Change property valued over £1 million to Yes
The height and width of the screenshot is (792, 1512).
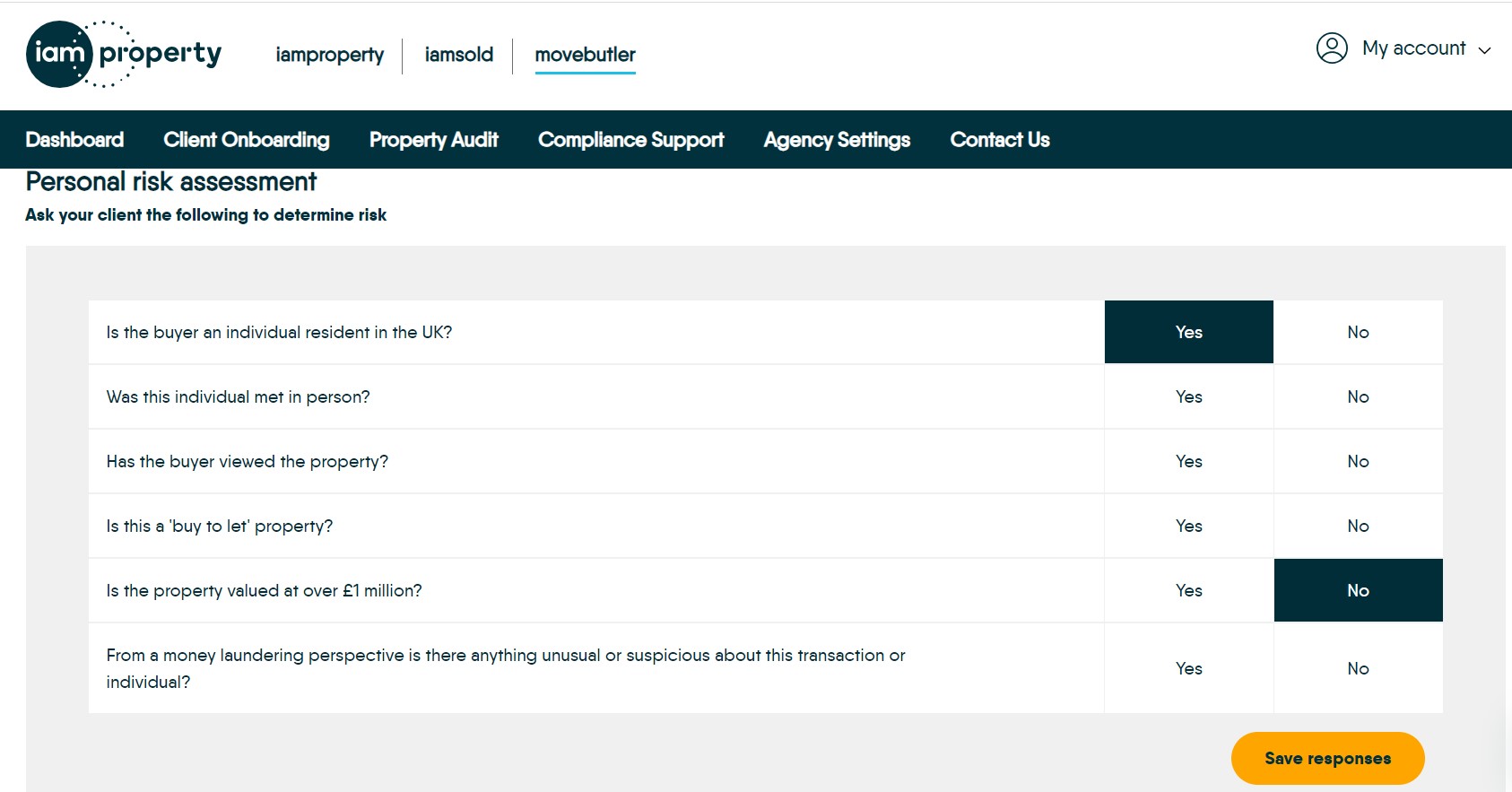1188,590
